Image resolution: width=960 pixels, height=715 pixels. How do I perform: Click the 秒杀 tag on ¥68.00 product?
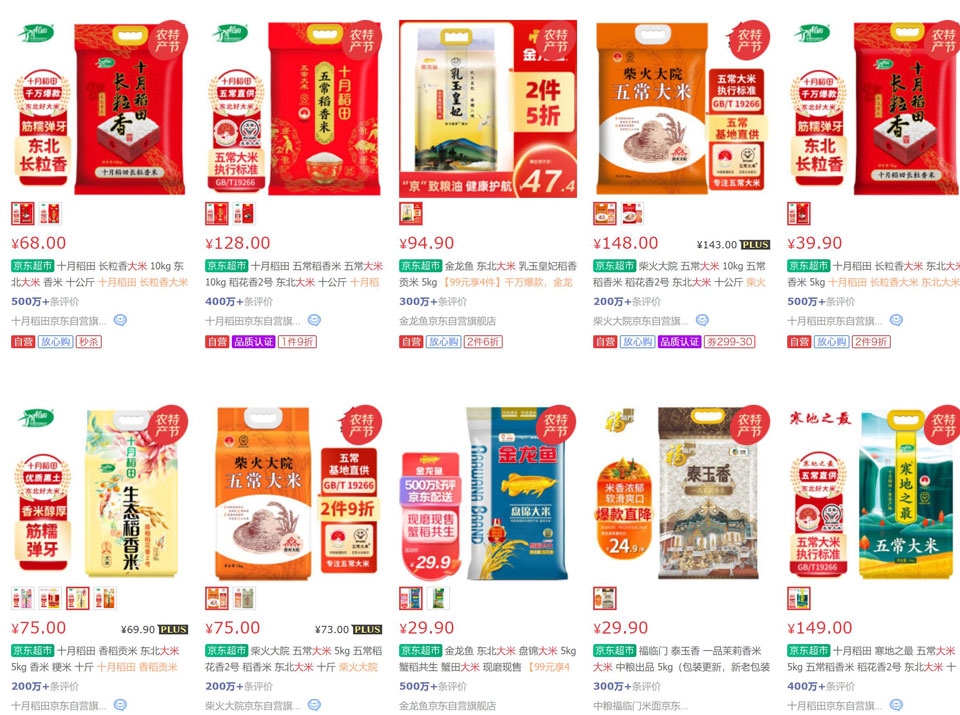point(88,342)
